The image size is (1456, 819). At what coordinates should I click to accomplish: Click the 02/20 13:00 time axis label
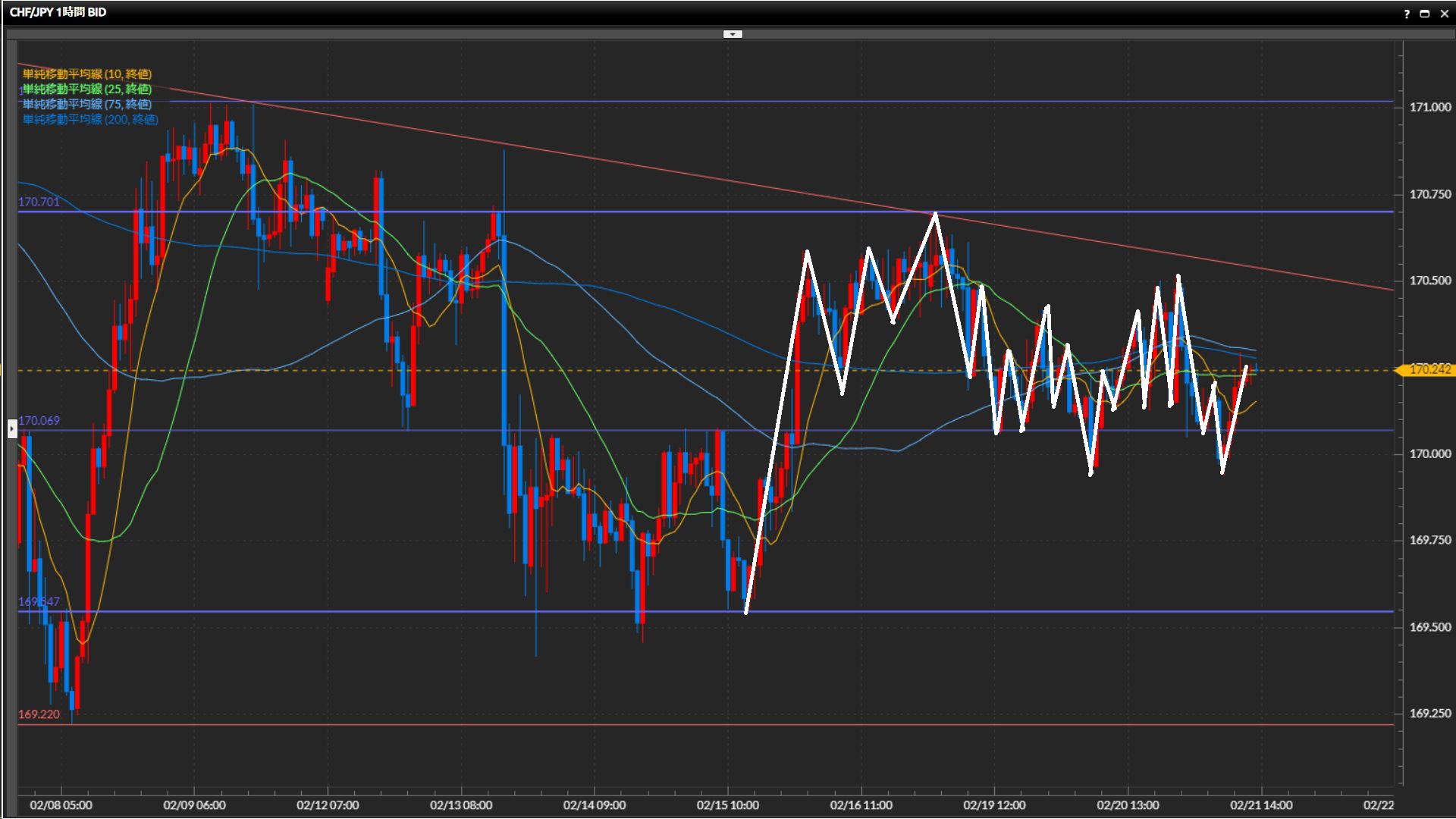click(x=1128, y=805)
